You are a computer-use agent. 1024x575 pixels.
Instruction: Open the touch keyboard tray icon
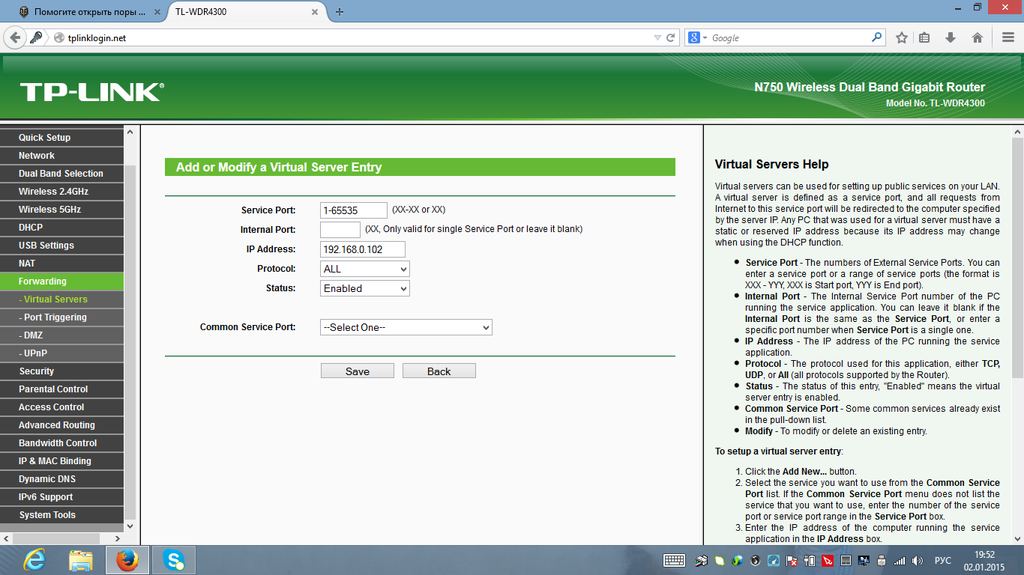tap(674, 561)
